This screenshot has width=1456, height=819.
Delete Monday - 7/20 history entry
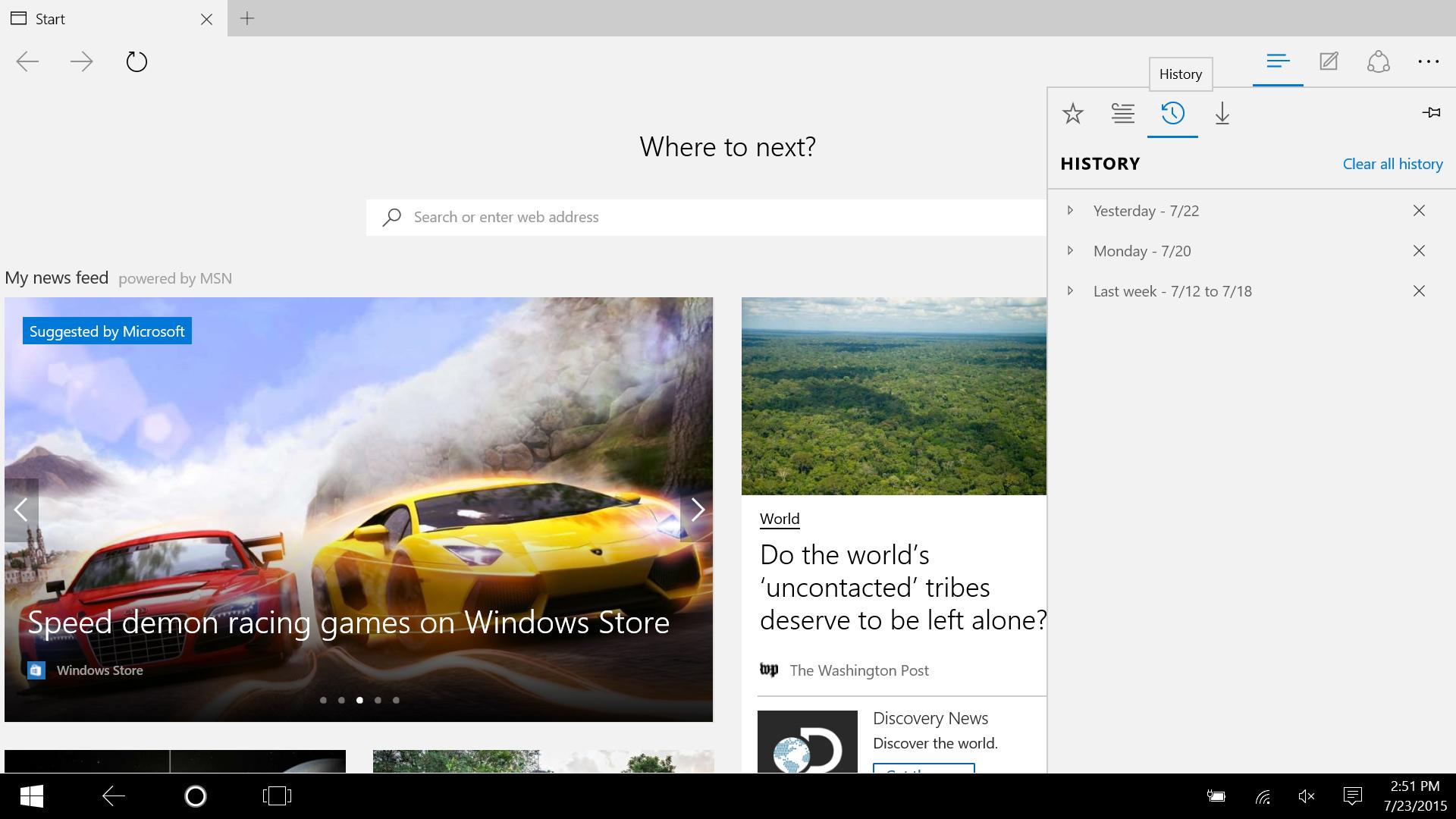[x=1419, y=251]
